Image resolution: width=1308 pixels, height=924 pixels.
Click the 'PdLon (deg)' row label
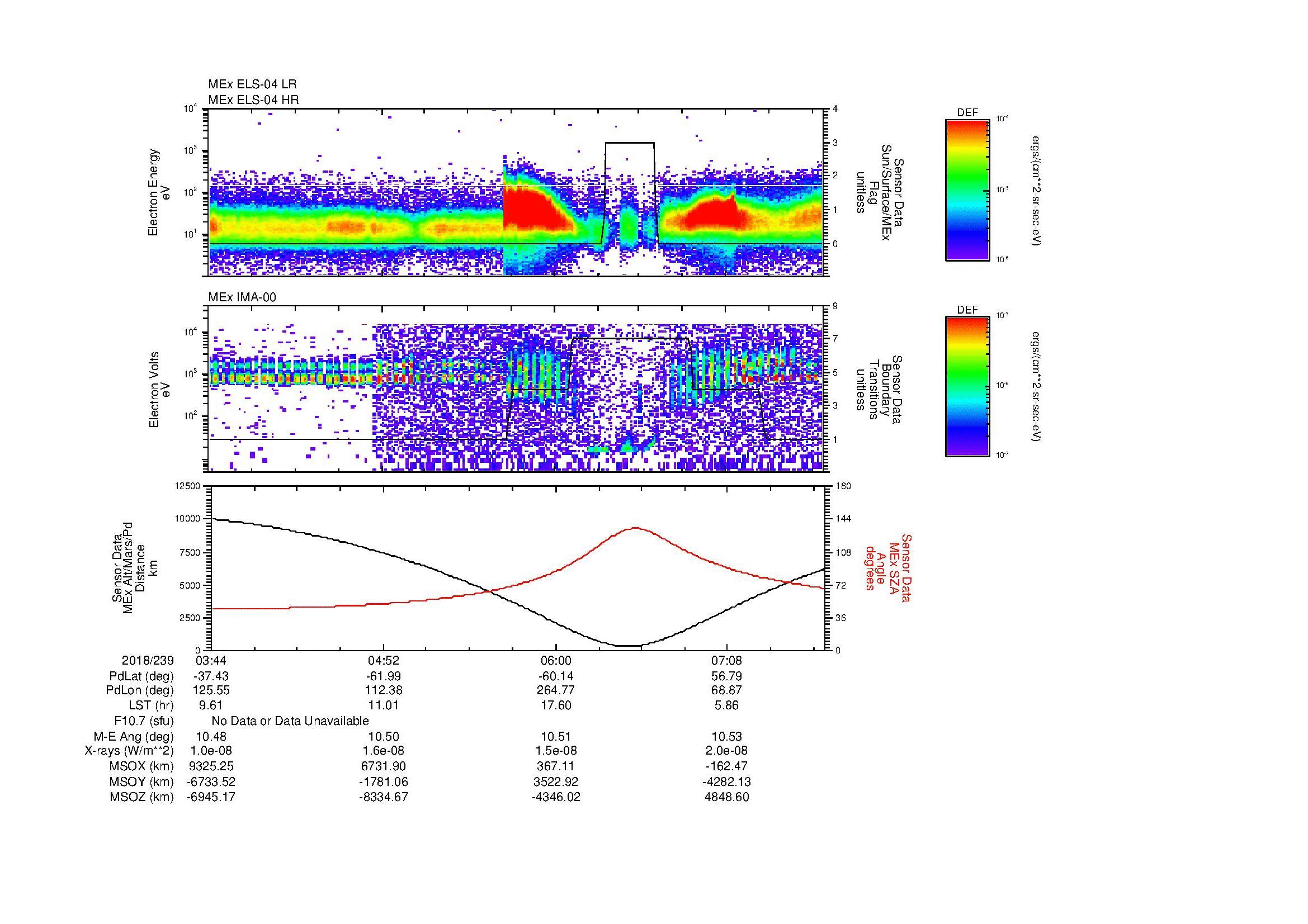(x=140, y=690)
